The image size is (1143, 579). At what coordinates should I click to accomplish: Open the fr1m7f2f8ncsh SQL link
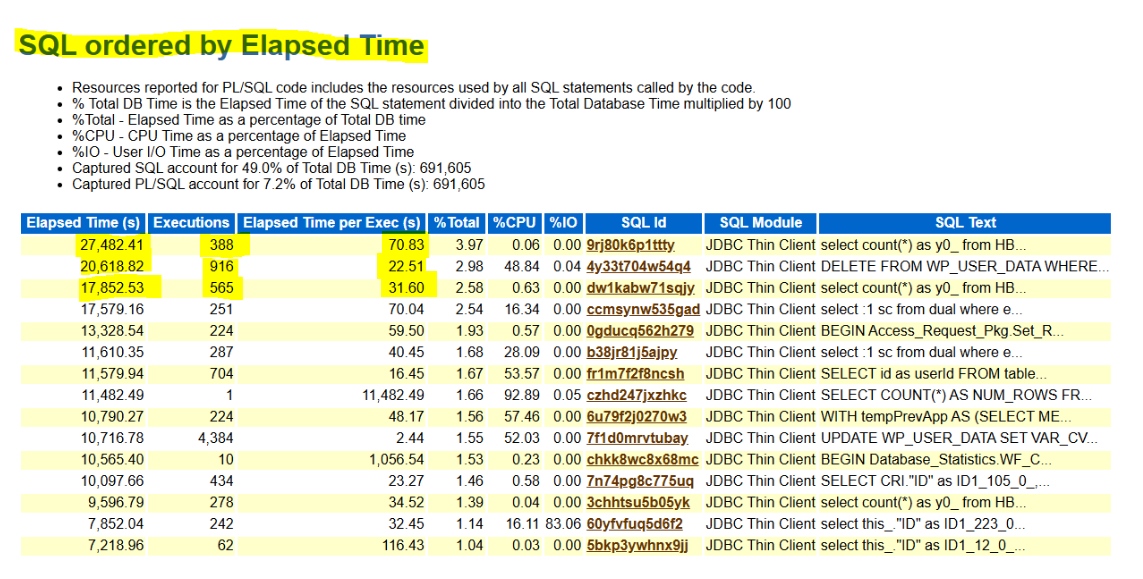tap(636, 374)
